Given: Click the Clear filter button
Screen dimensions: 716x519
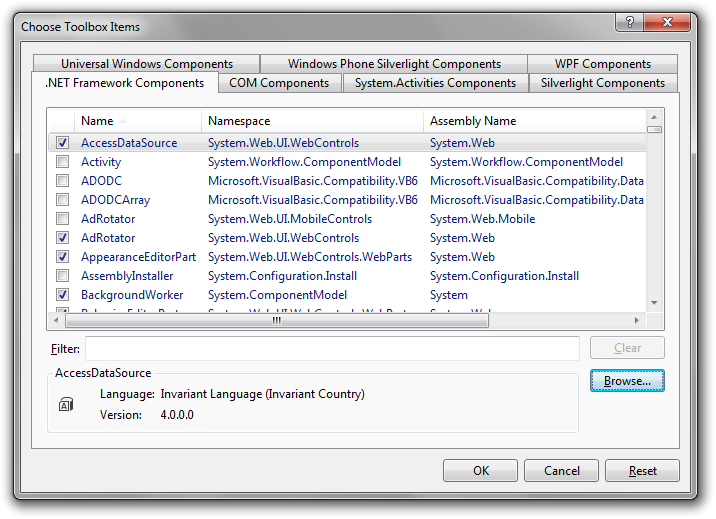Looking at the screenshot, I should [x=627, y=348].
